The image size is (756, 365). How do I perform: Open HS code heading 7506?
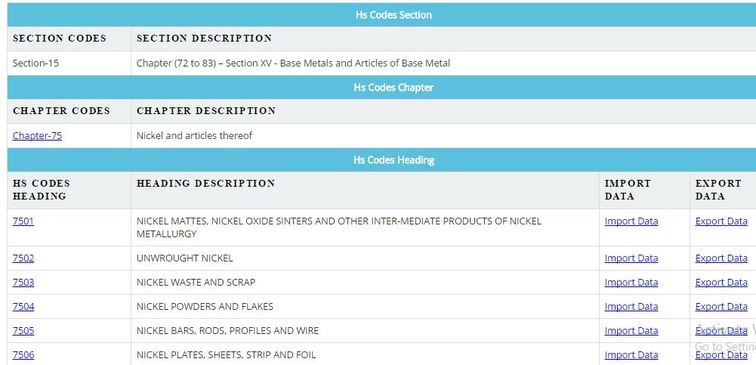(x=23, y=355)
